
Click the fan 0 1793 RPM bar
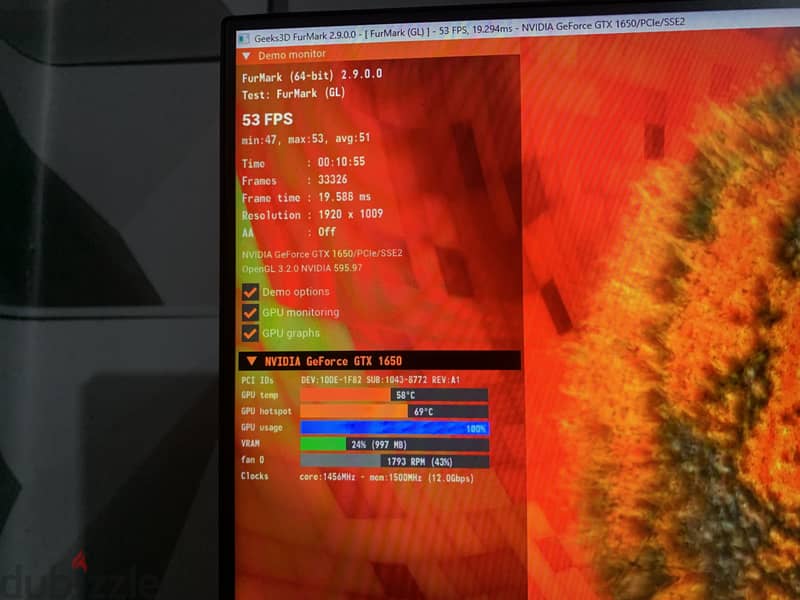click(x=394, y=461)
